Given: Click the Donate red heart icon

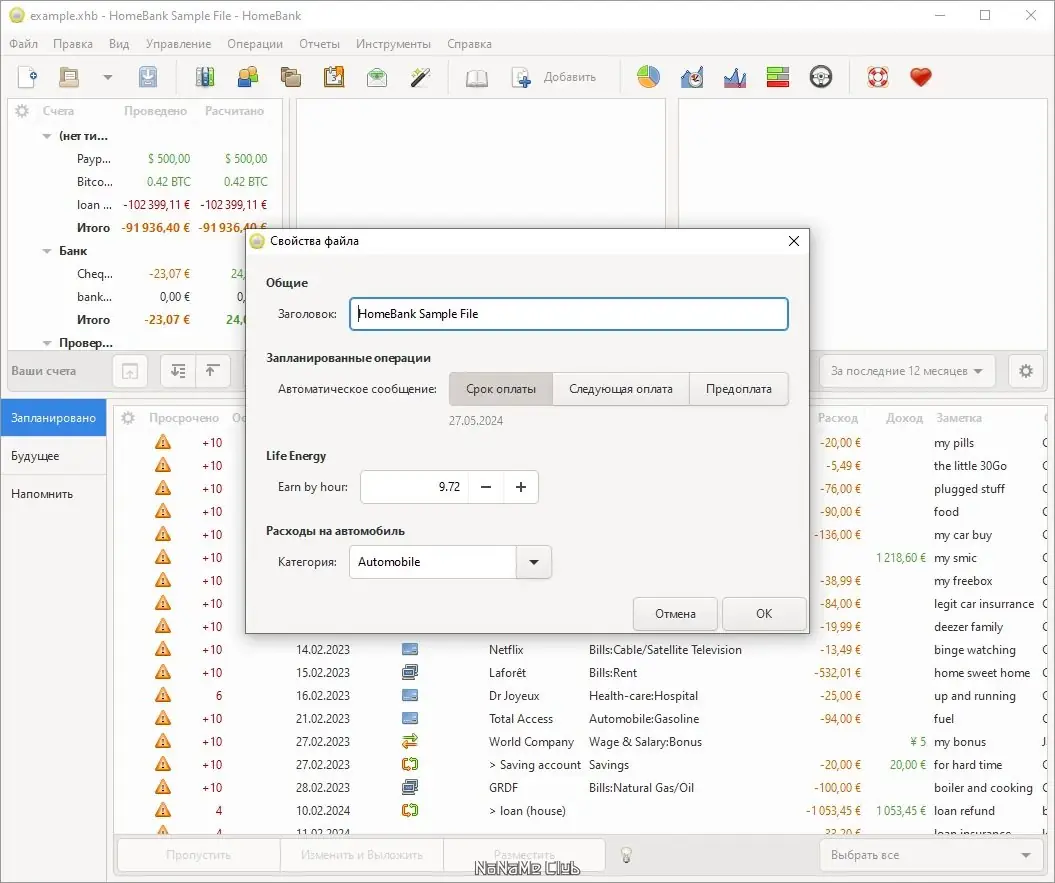Looking at the screenshot, I should point(920,77).
